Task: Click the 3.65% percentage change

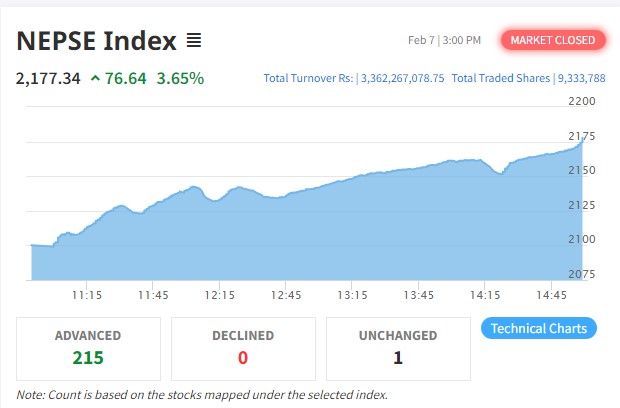Action: click(x=180, y=78)
